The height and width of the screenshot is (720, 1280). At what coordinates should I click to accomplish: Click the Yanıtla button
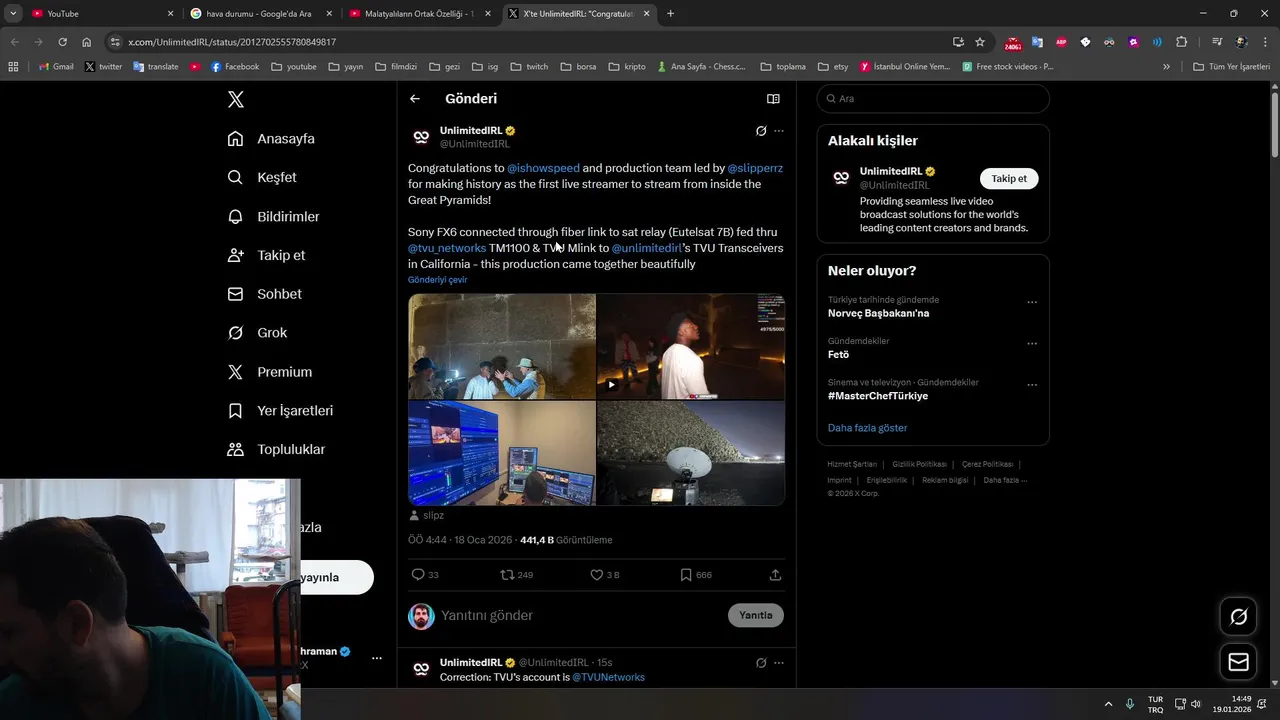(x=756, y=615)
